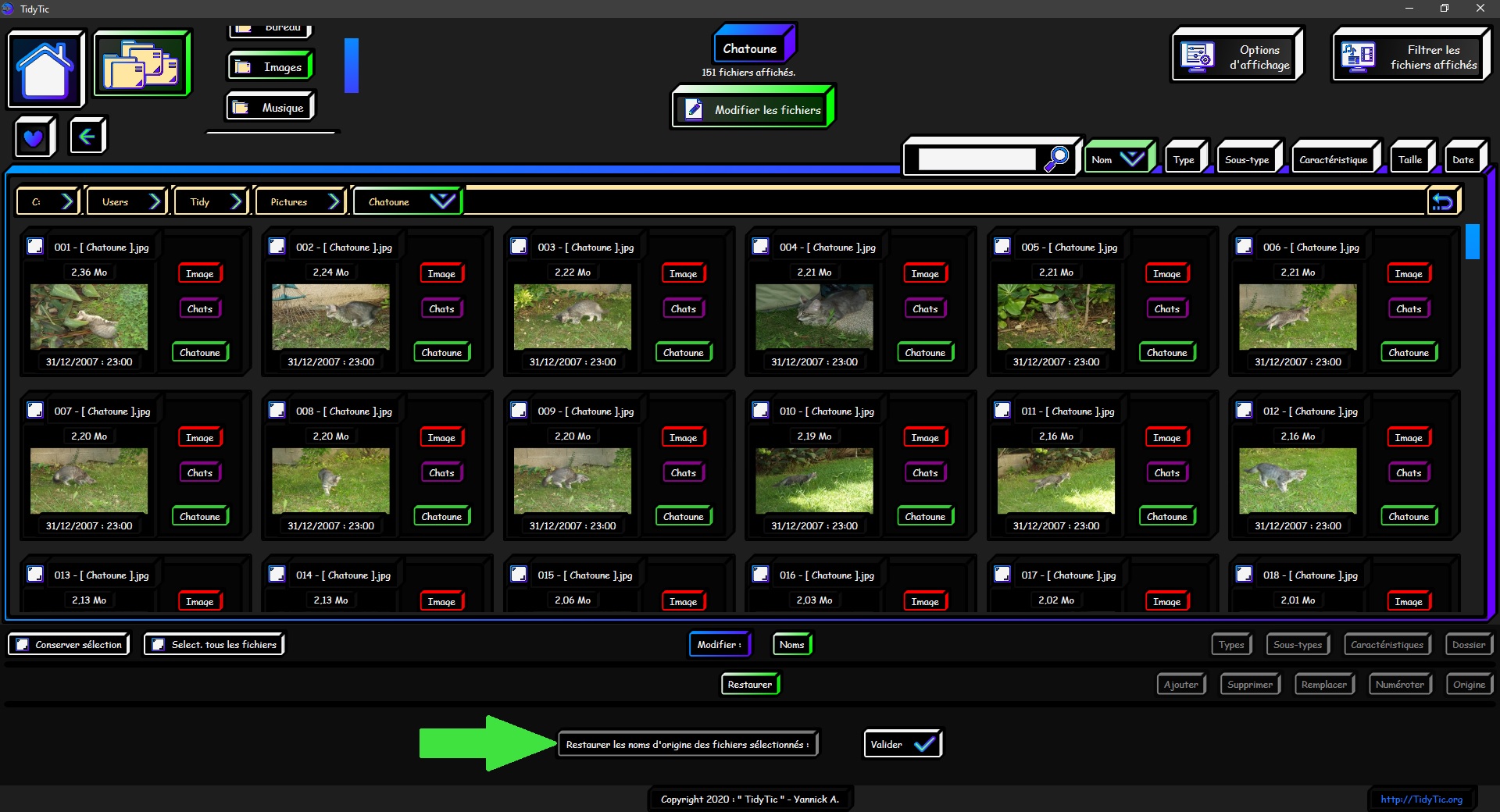
Task: Choose the Ajouter action
Action: coord(1181,684)
